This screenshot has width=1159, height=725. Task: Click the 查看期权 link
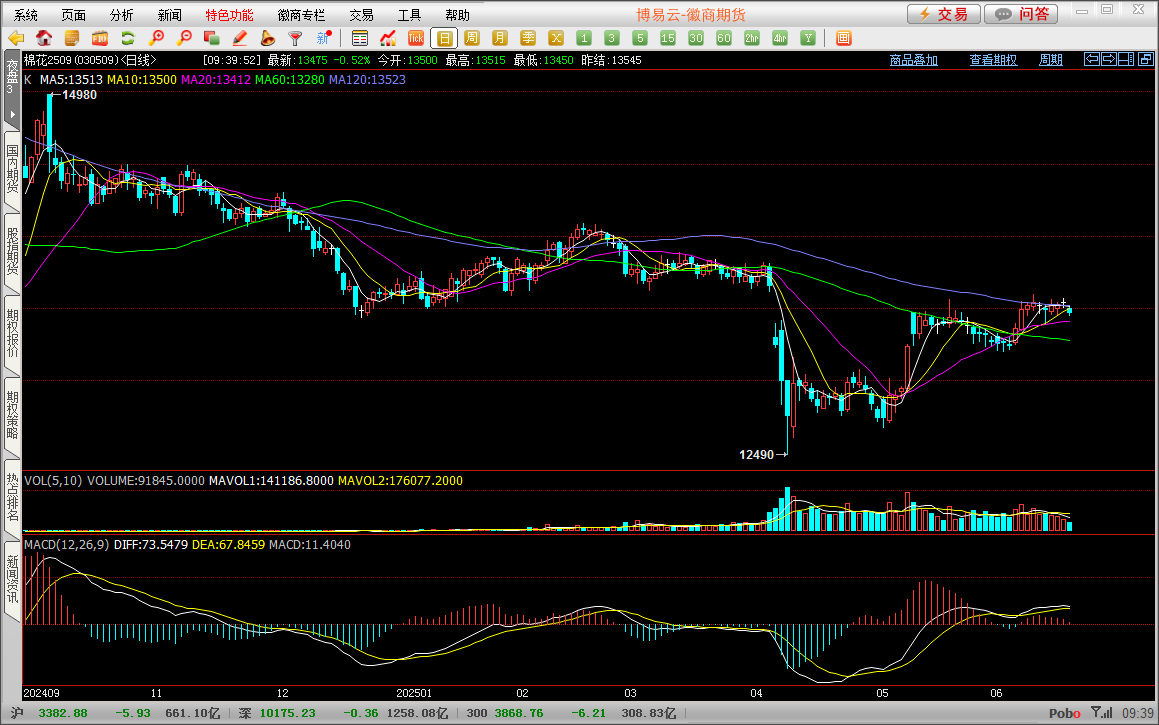(x=993, y=60)
